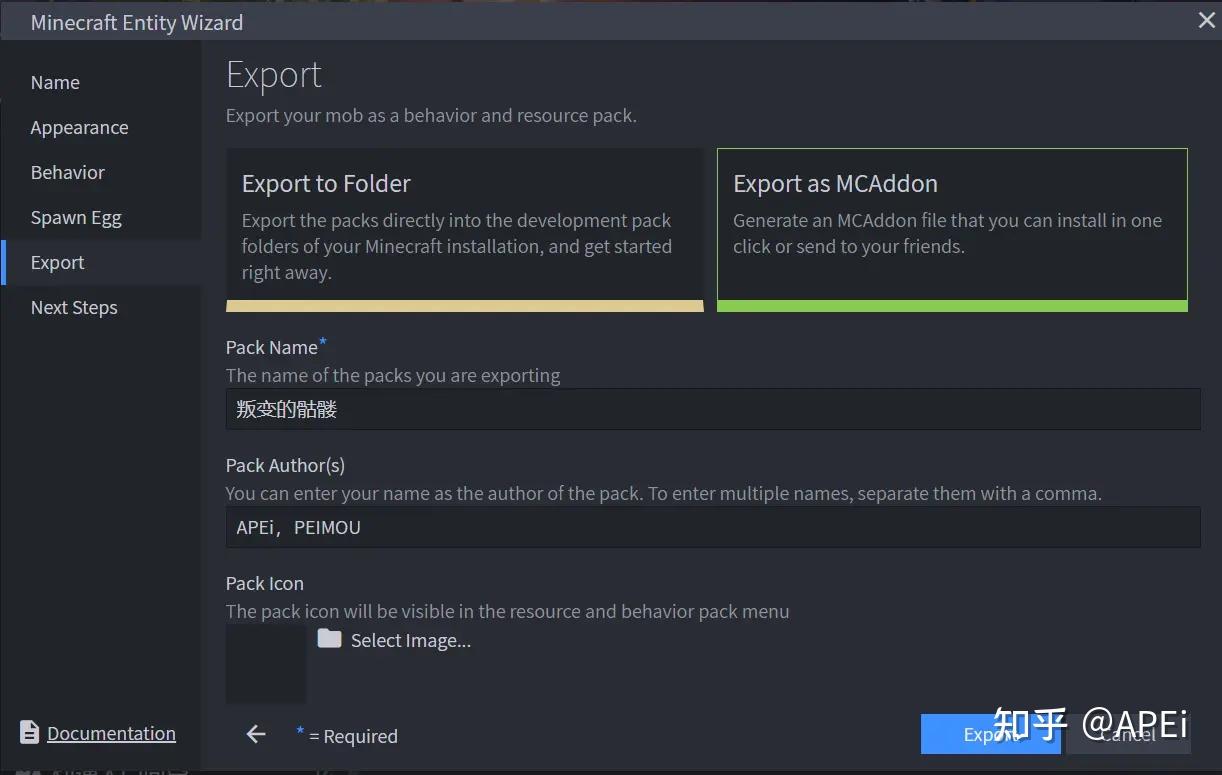This screenshot has width=1222, height=775.
Task: Click the Pack Icon label
Action: (265, 583)
